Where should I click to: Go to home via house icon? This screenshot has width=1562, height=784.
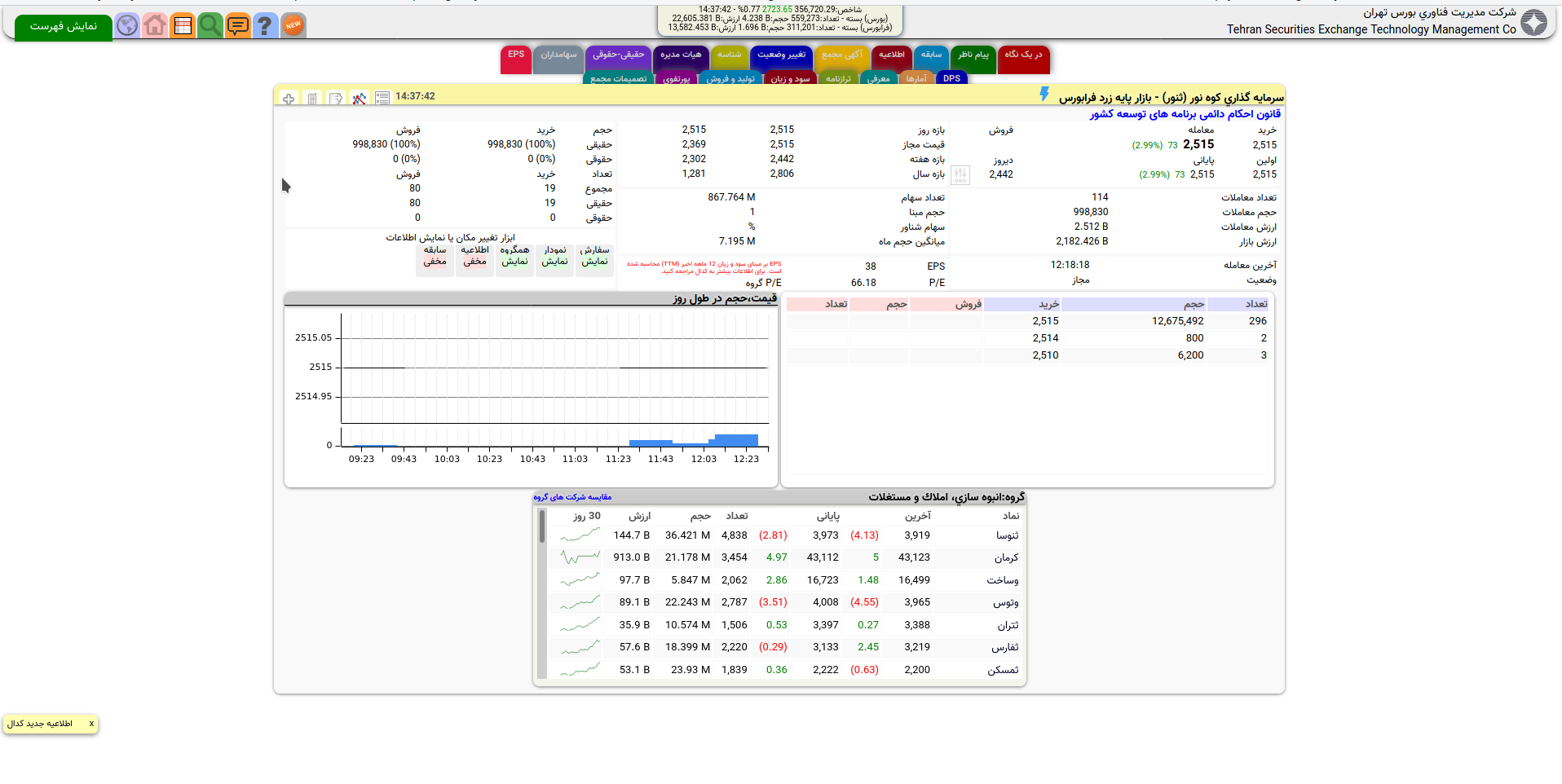[x=155, y=25]
